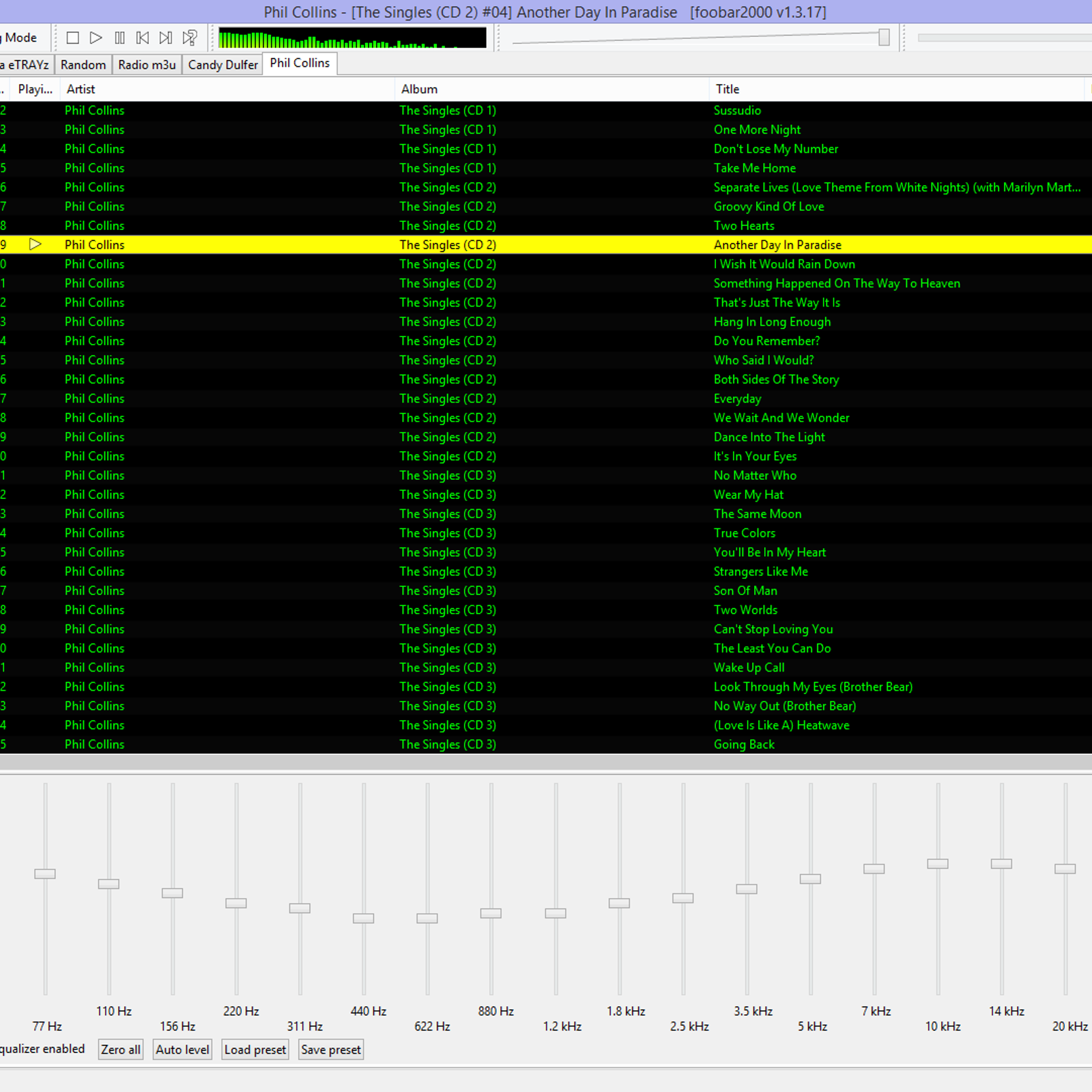
Task: Select Dance Into The Light
Action: (x=546, y=437)
